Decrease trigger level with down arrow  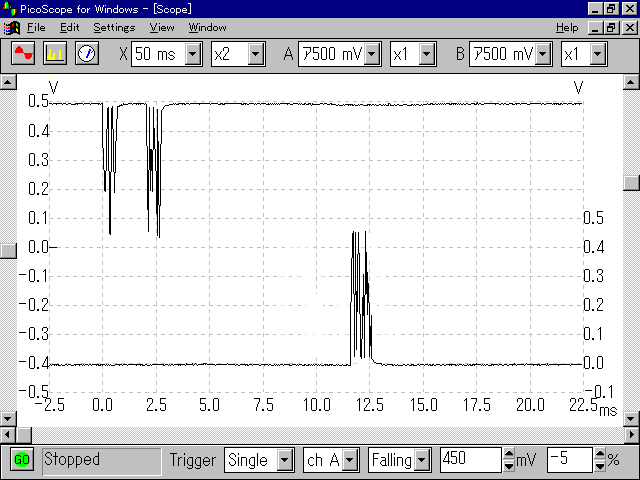click(x=509, y=466)
